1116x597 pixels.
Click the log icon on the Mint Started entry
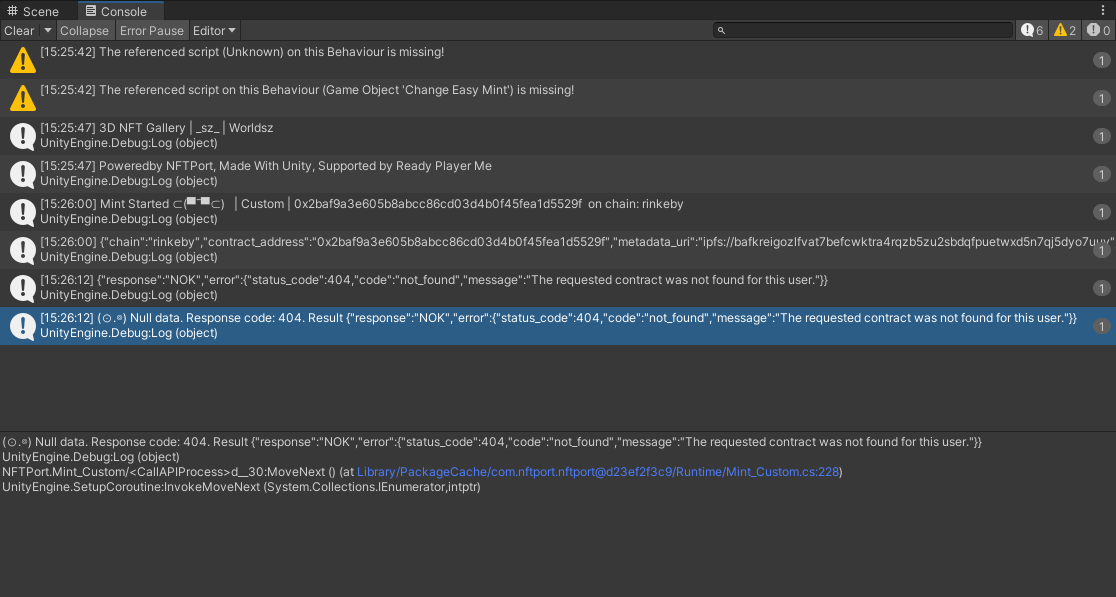[x=21, y=210]
